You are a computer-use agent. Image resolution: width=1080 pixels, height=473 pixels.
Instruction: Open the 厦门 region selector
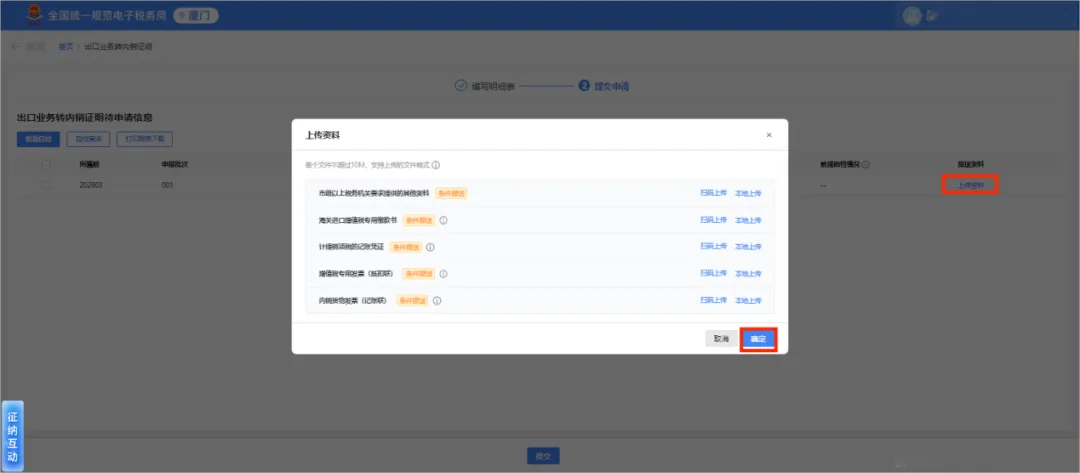[x=195, y=15]
